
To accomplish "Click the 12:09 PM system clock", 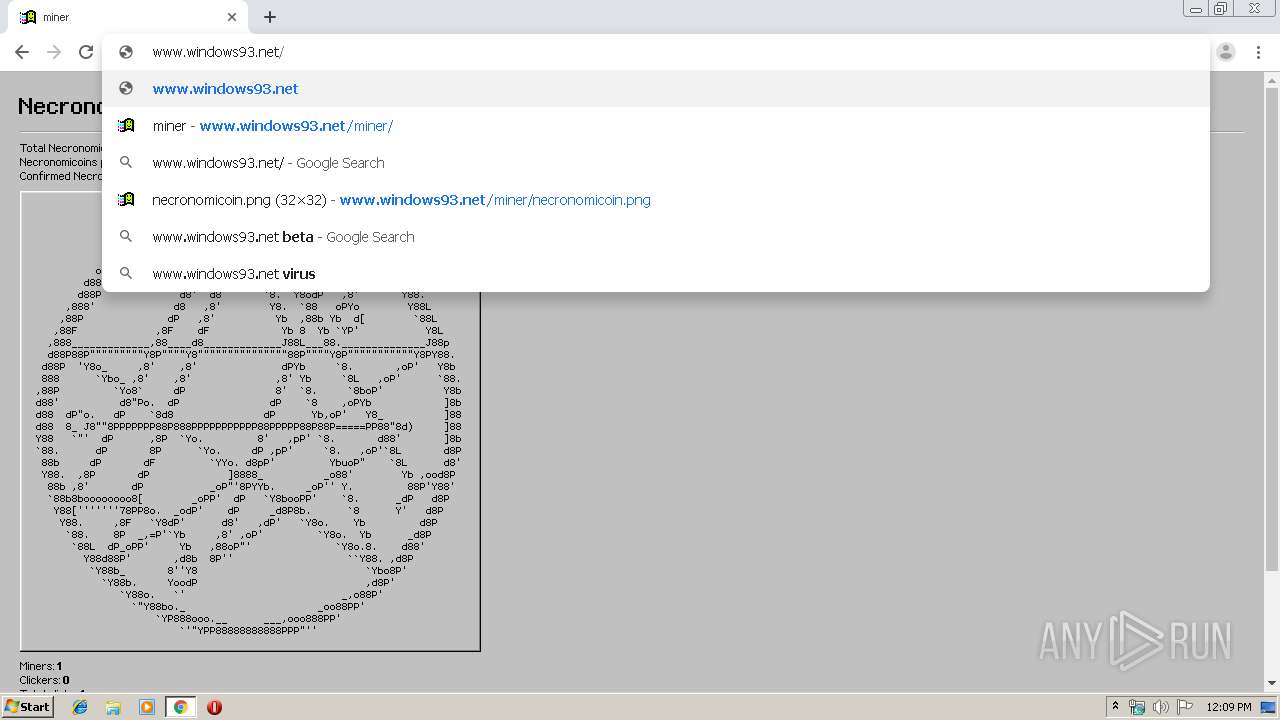I will pos(1229,707).
